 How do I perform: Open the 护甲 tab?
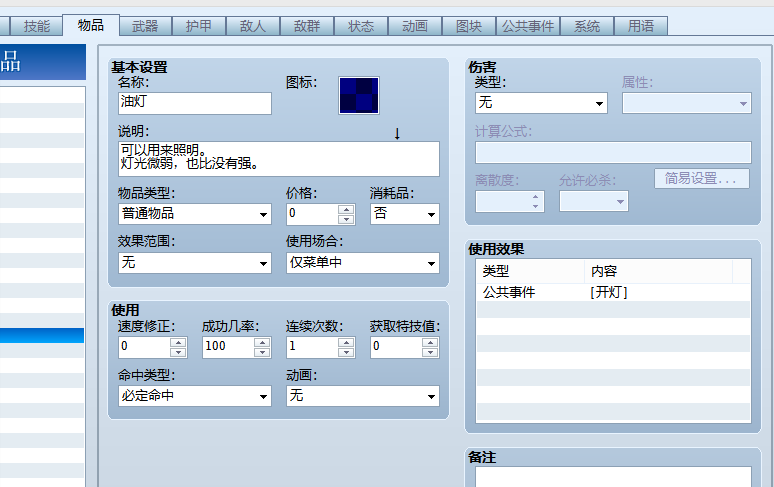pyautogui.click(x=199, y=26)
